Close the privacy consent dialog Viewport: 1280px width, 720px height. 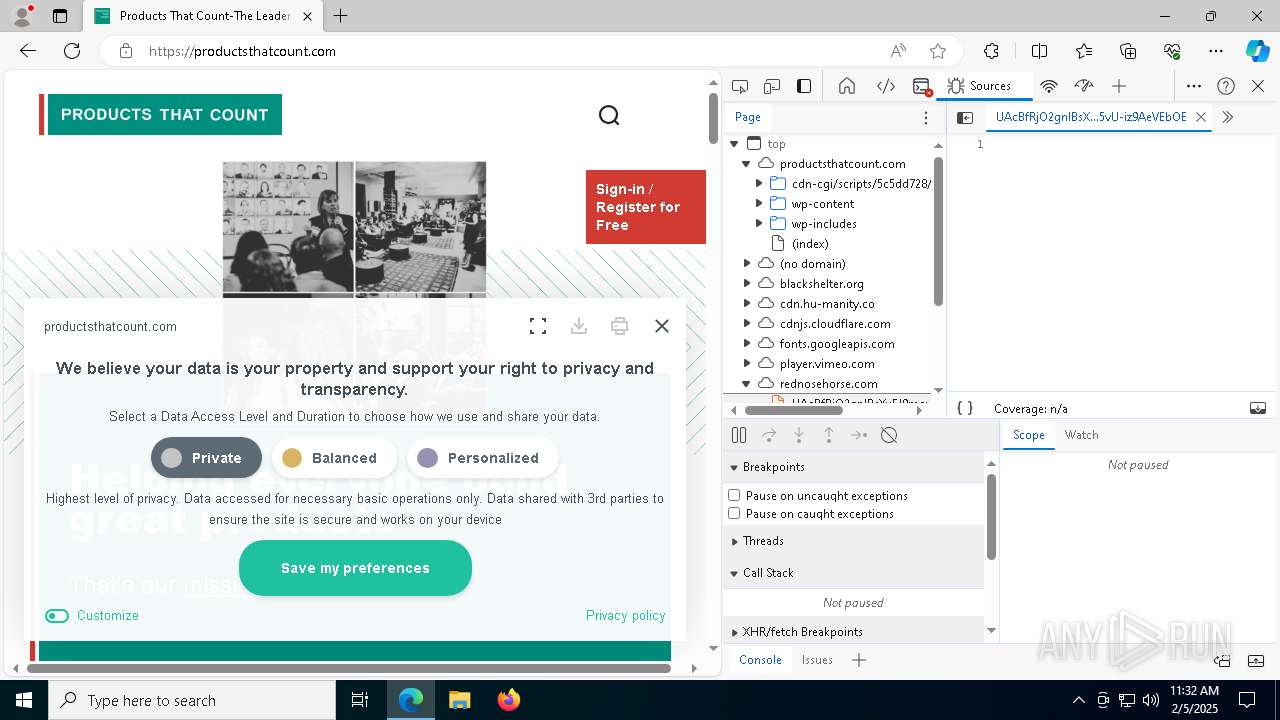click(661, 326)
